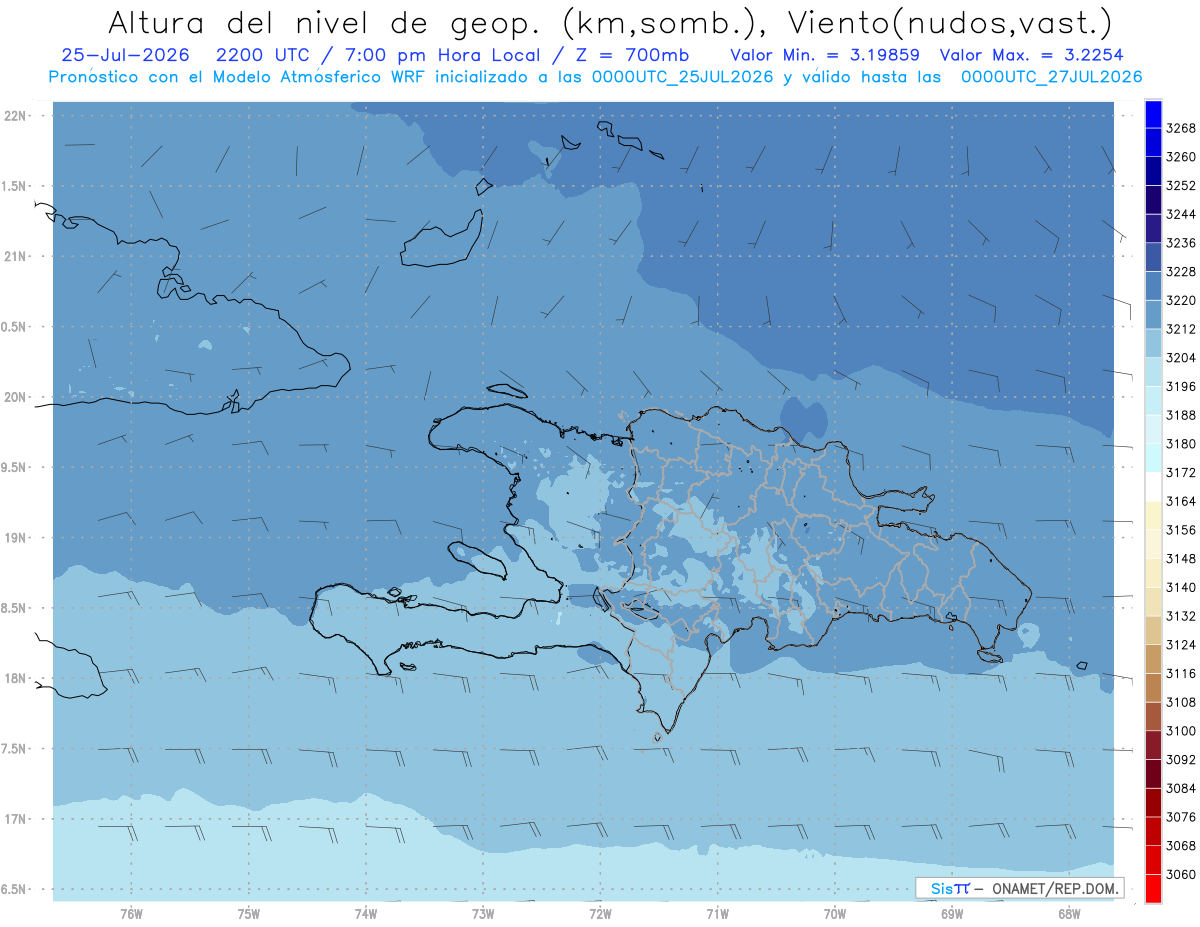The width and height of the screenshot is (1200, 927).
Task: Click the '19N' latitude label
Action: pyautogui.click(x=15, y=538)
